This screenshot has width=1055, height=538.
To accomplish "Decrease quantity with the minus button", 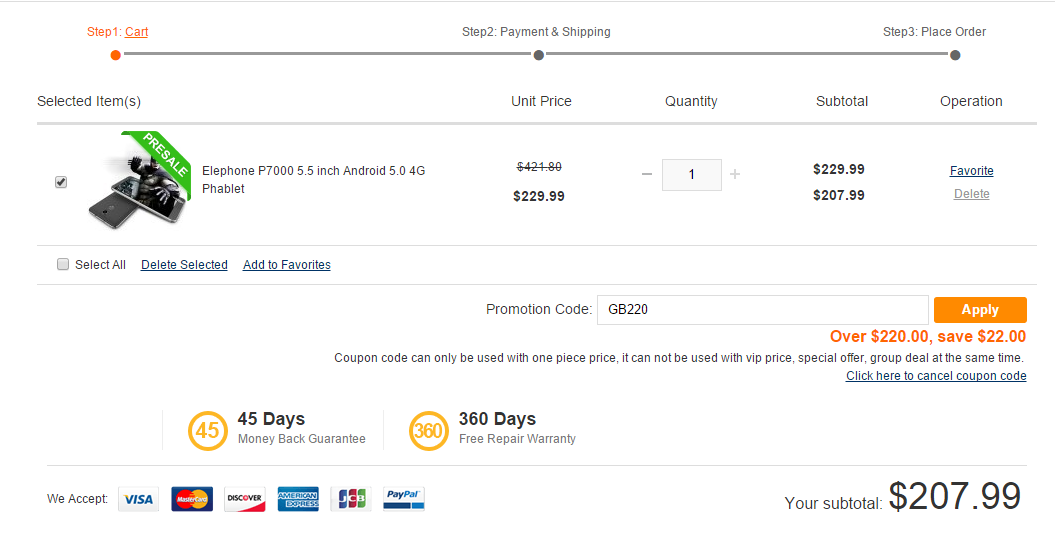I will coord(647,175).
